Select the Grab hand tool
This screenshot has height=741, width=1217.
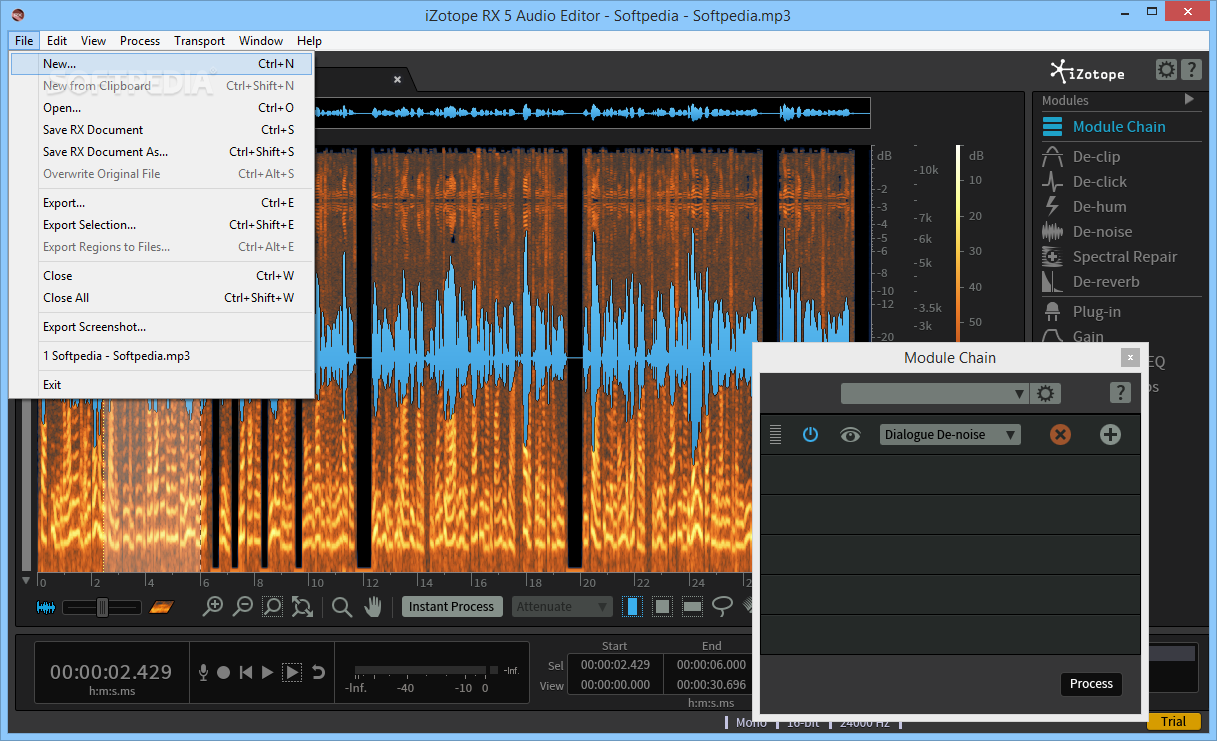373,606
